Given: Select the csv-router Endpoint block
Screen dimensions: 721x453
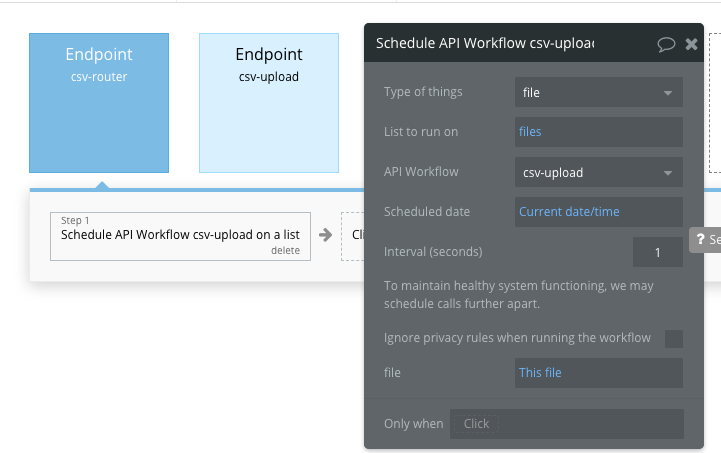Looking at the screenshot, I should [x=99, y=103].
